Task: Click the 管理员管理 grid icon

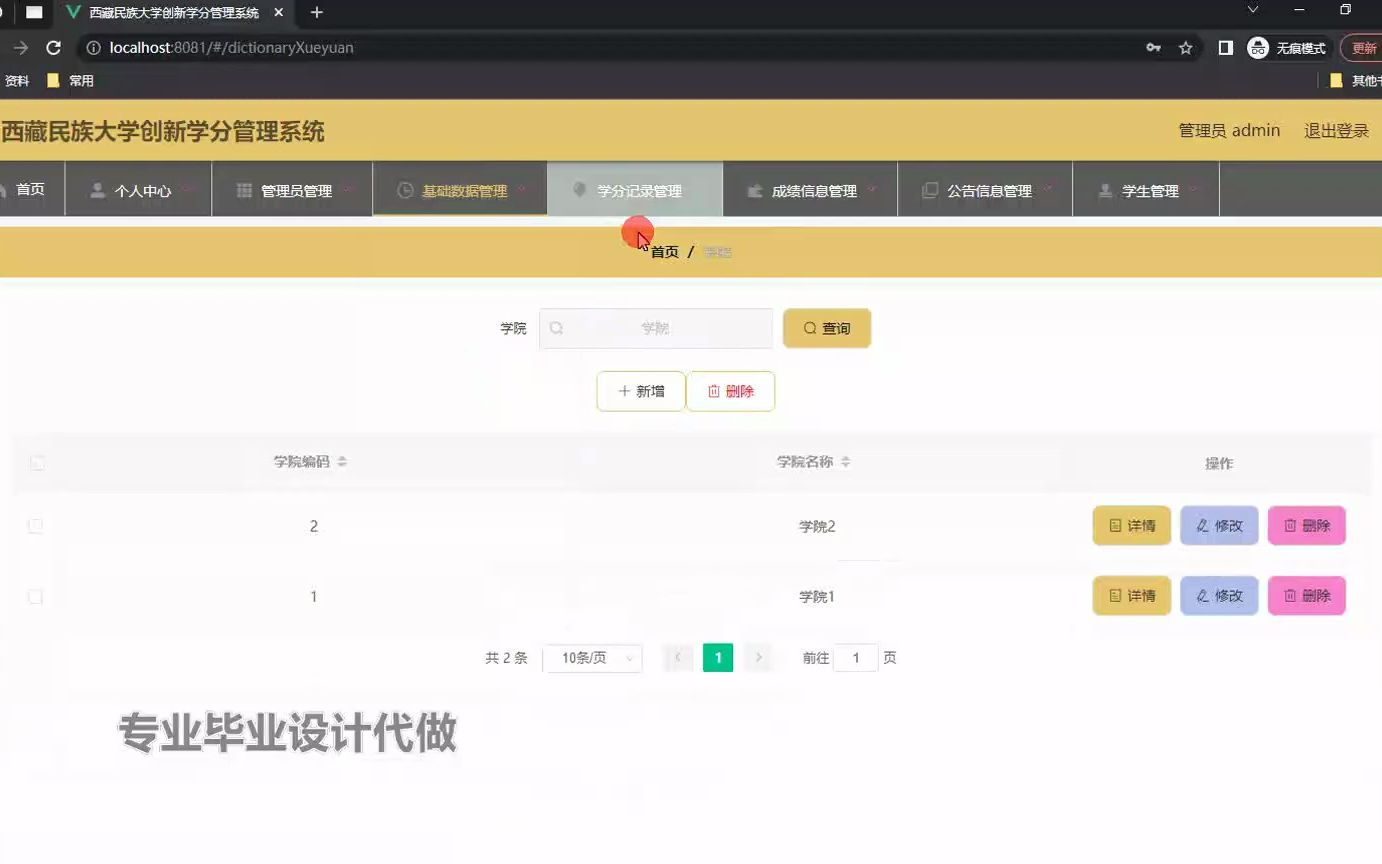Action: [x=244, y=190]
